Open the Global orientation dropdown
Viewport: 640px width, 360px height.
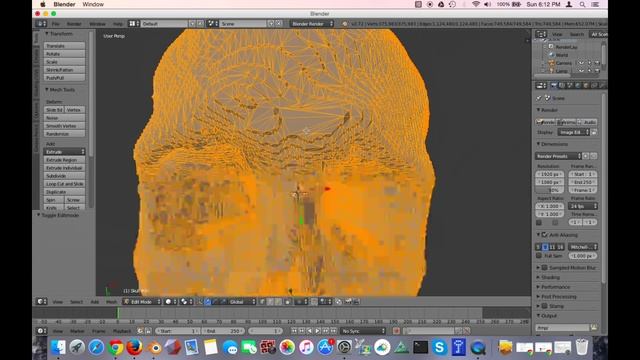(242, 302)
